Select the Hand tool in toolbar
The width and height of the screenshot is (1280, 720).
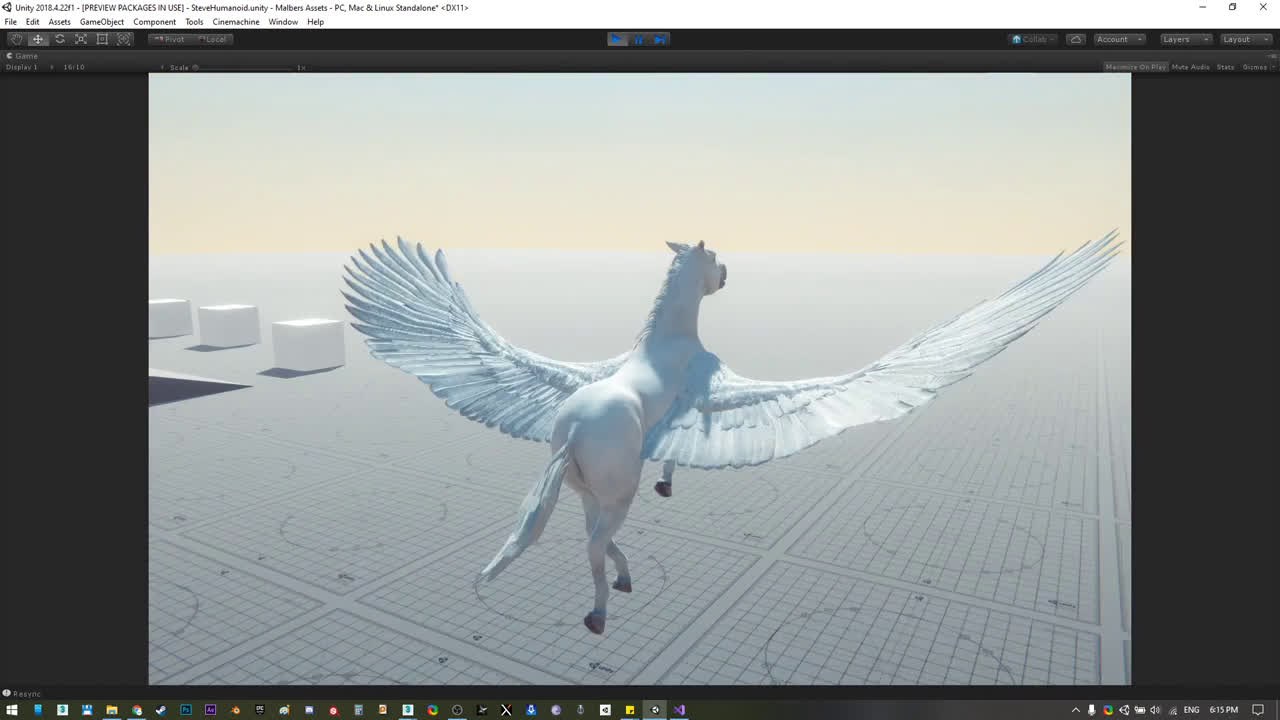(x=16, y=39)
